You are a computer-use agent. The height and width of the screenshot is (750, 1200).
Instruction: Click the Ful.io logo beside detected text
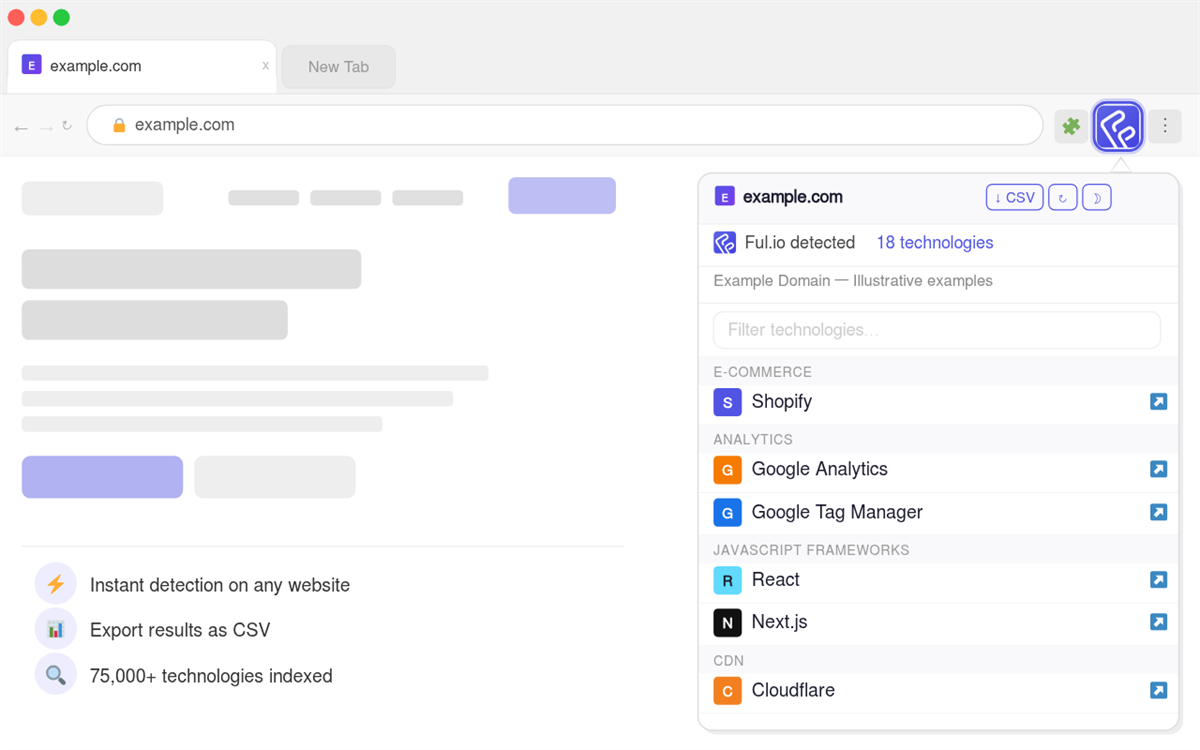pyautogui.click(x=725, y=243)
